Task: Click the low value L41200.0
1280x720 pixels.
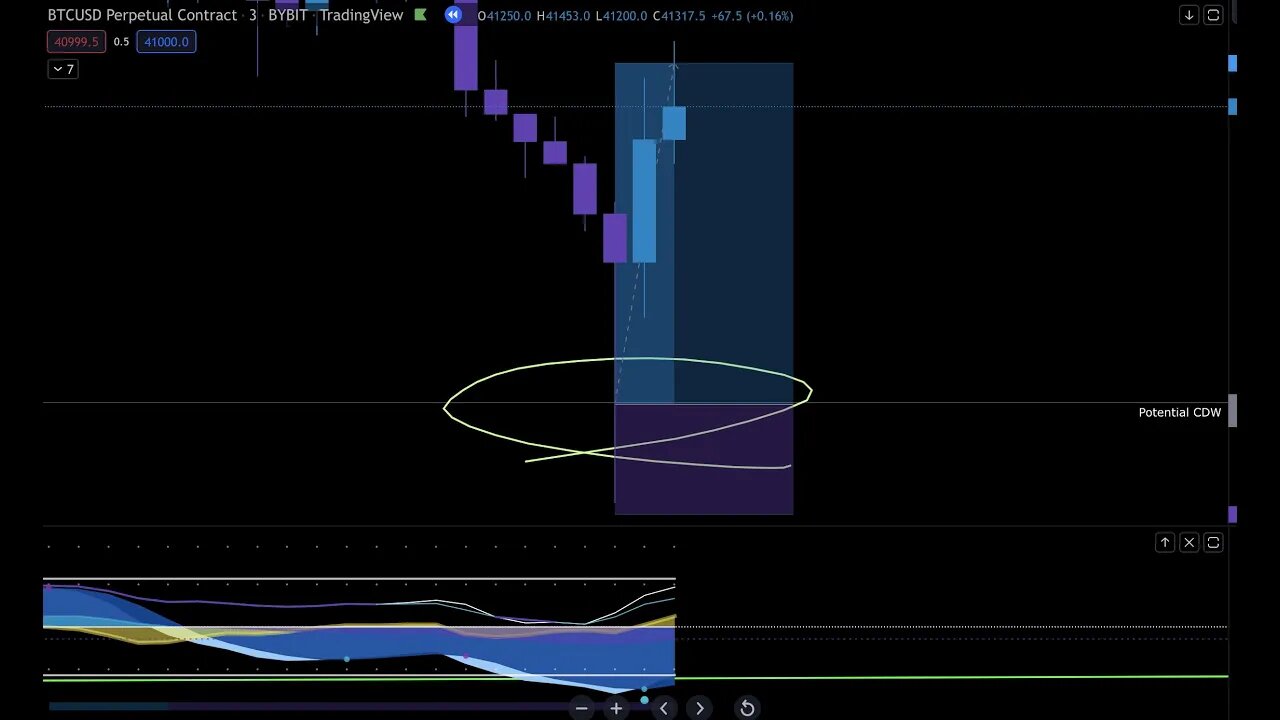Action: click(621, 16)
